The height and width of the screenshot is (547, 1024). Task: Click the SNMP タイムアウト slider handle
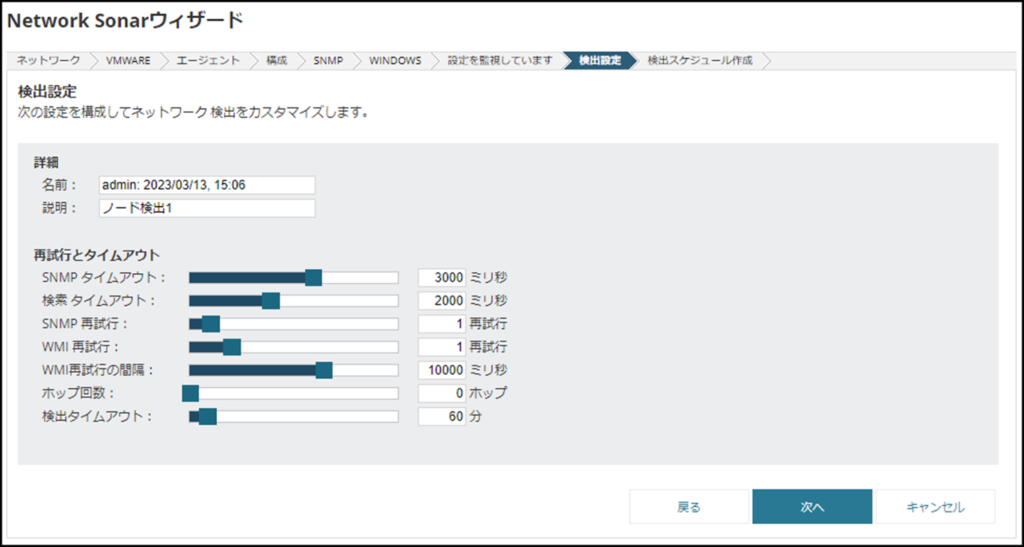point(313,278)
